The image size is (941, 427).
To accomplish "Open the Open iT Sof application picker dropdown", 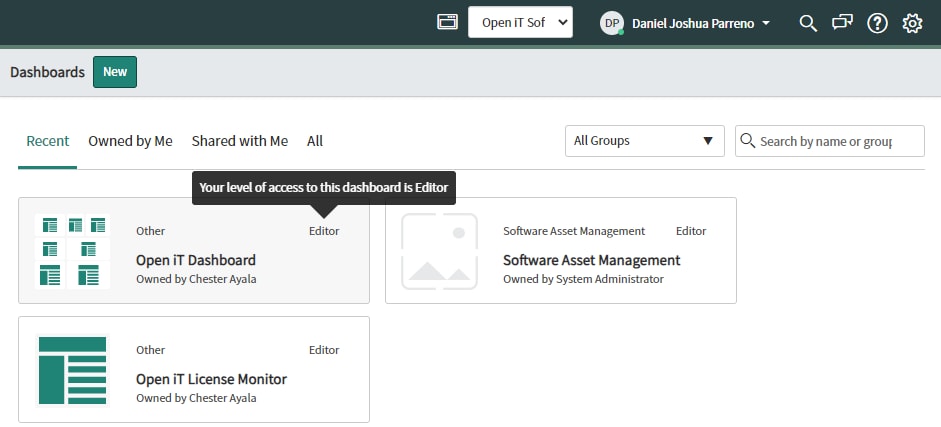I will tap(520, 22).
